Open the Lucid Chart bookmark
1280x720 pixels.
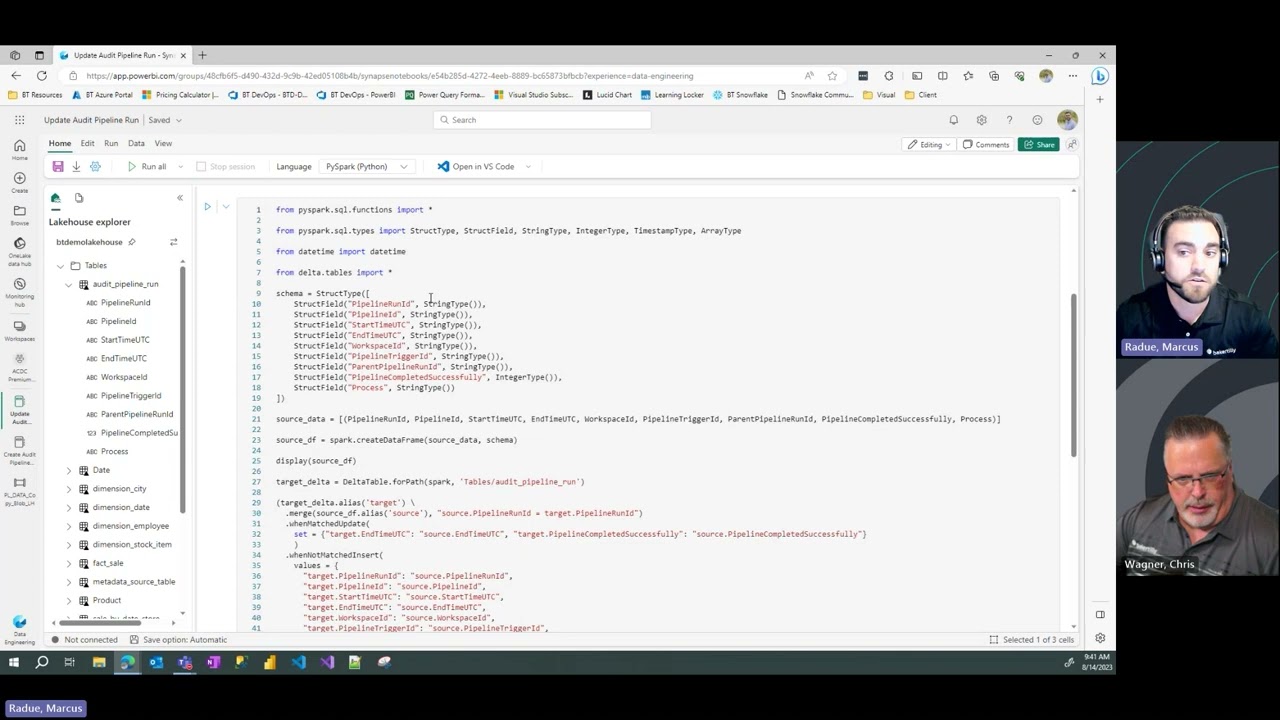[607, 95]
